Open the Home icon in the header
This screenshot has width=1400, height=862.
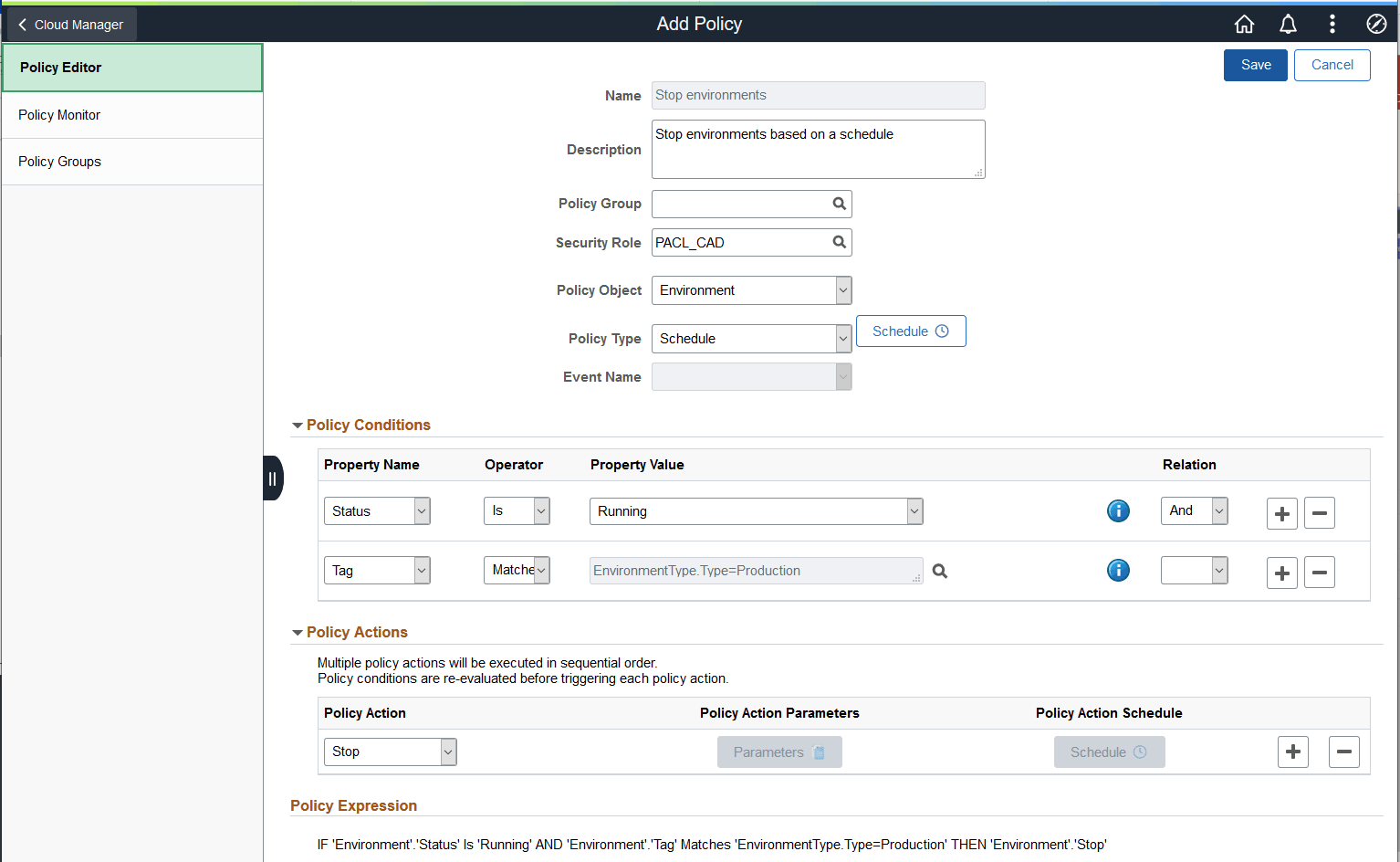[1244, 24]
